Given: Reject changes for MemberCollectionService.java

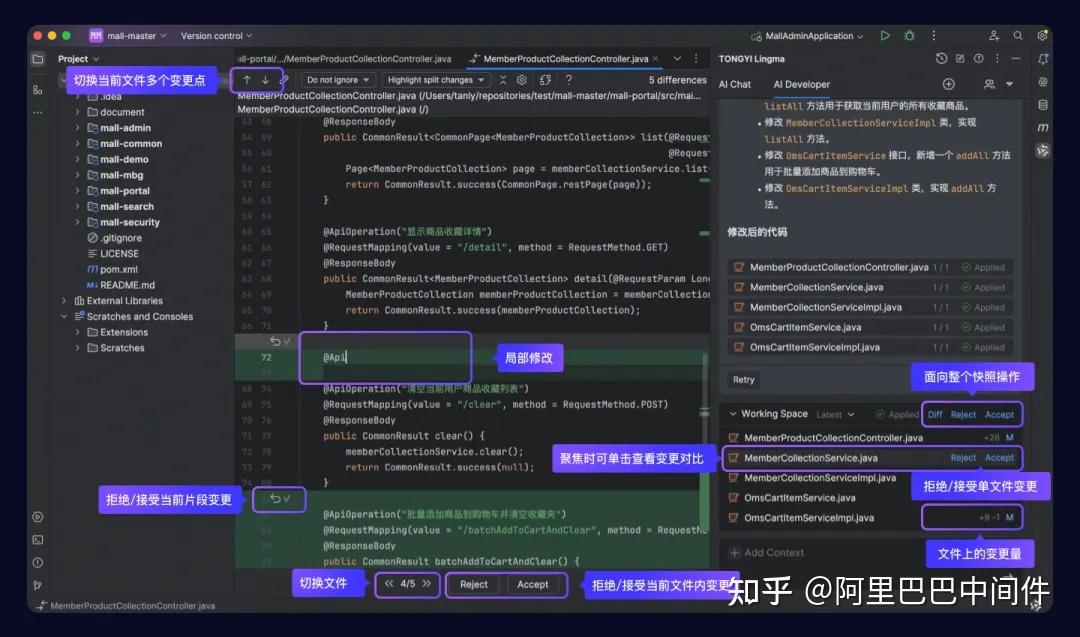Looking at the screenshot, I should coord(962,457).
